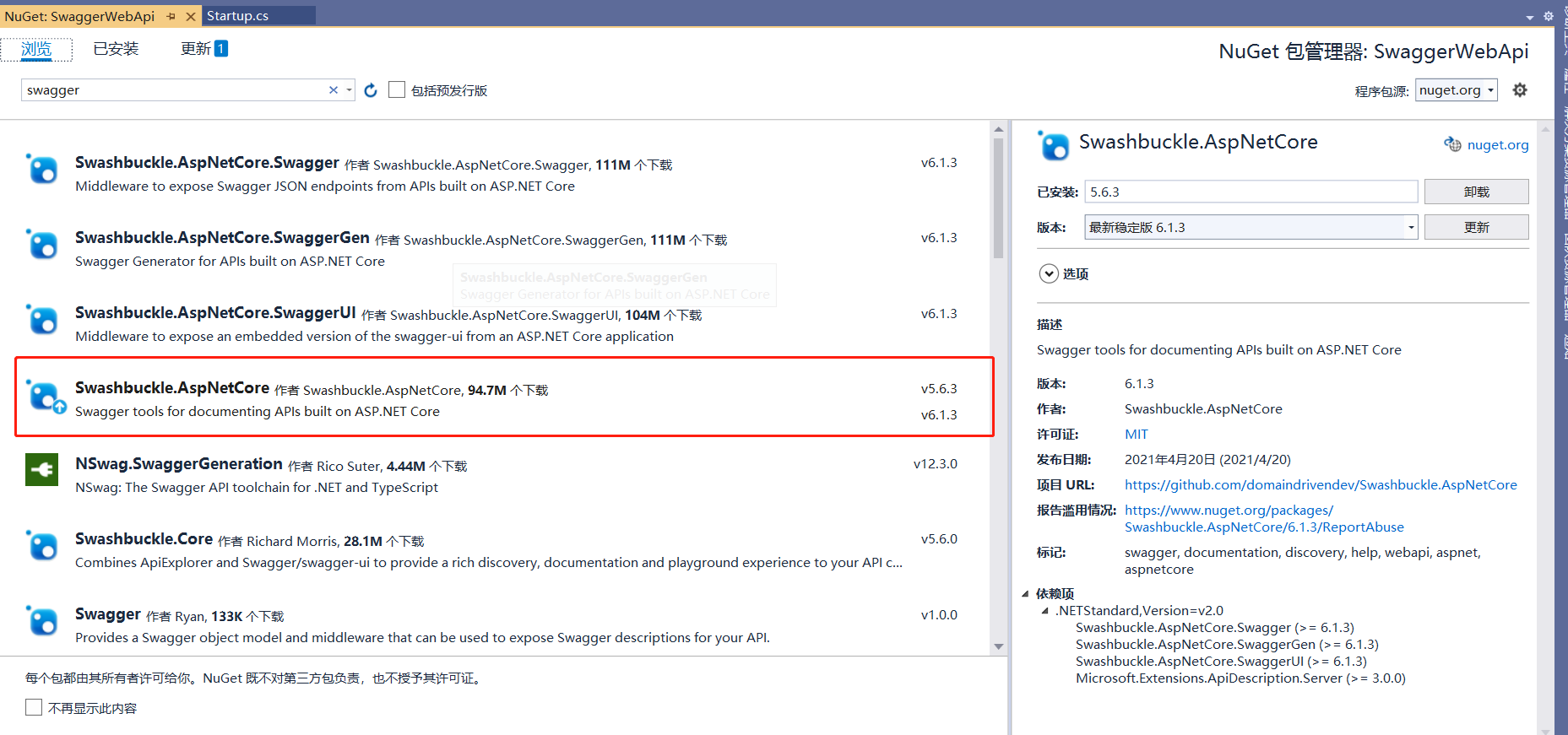Screen dimensions: 1568x735
Task: Select Swashbuckle.Core package title
Action: [x=144, y=538]
